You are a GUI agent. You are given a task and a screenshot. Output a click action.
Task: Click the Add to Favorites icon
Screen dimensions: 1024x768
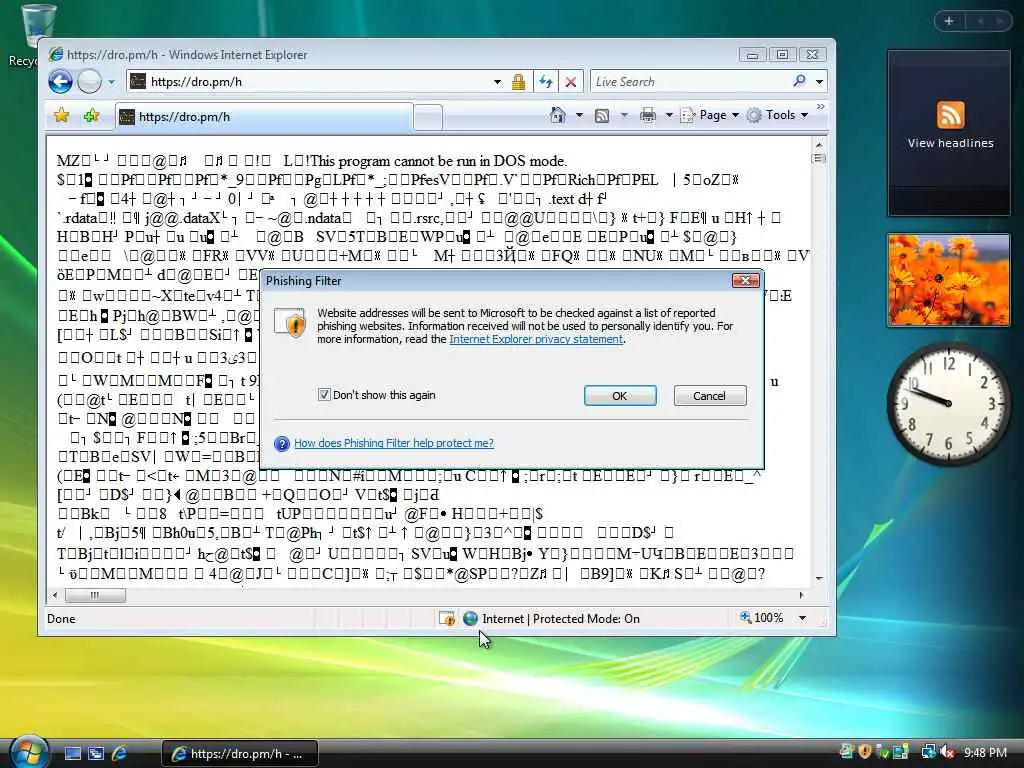[91, 116]
